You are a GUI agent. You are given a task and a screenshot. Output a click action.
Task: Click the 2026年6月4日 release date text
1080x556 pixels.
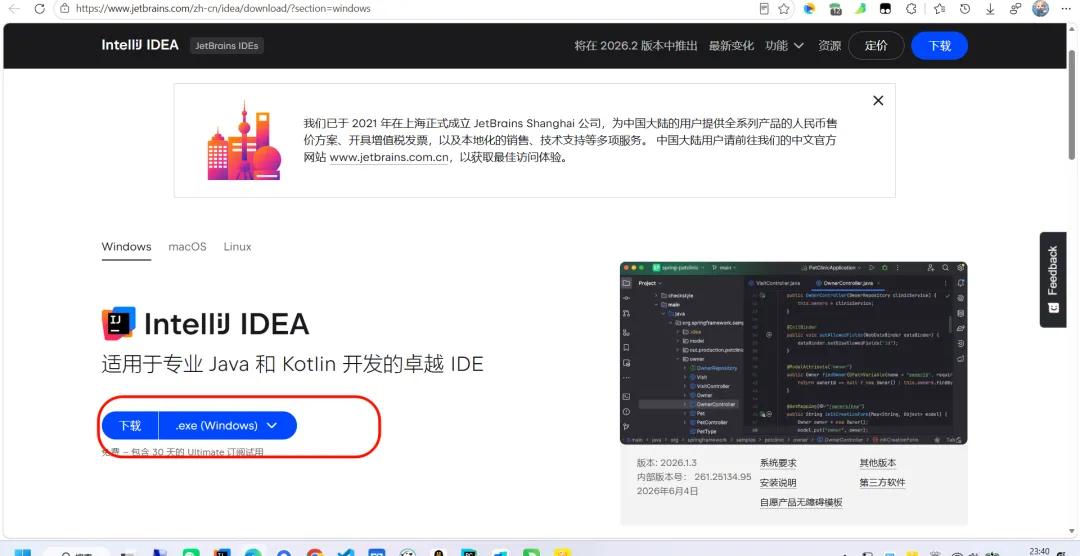667,491
